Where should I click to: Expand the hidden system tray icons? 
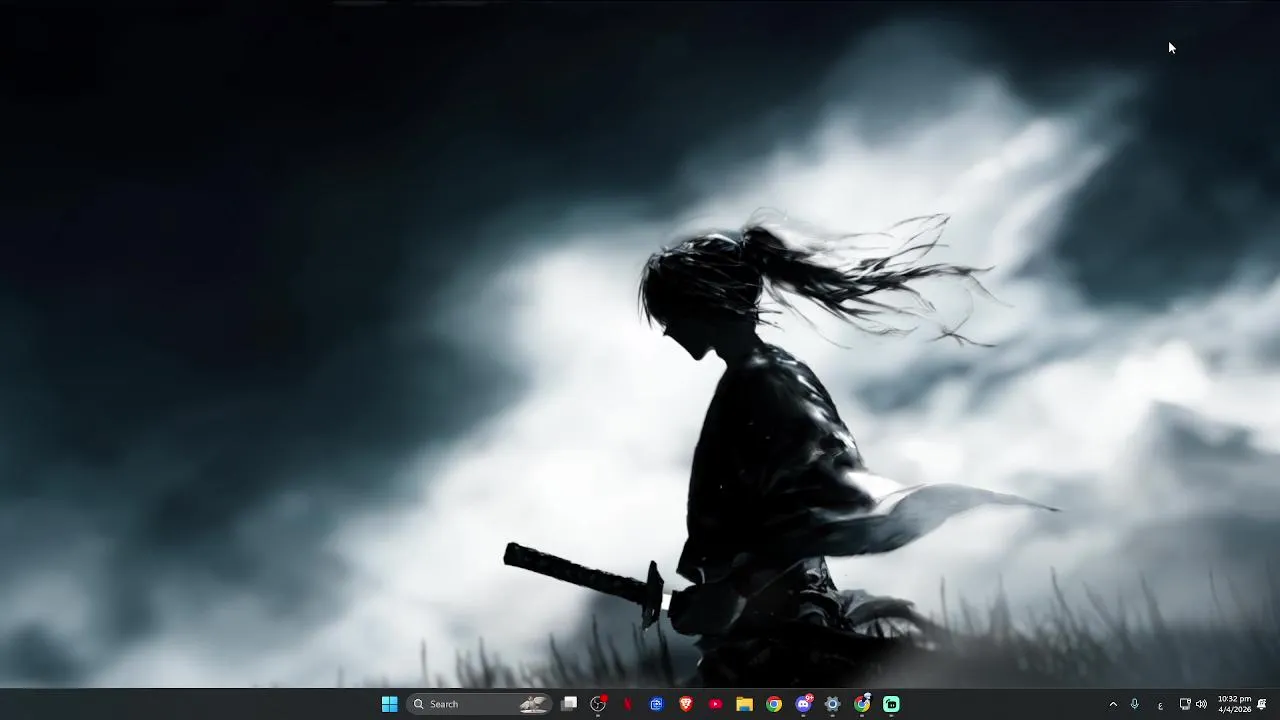(1113, 704)
